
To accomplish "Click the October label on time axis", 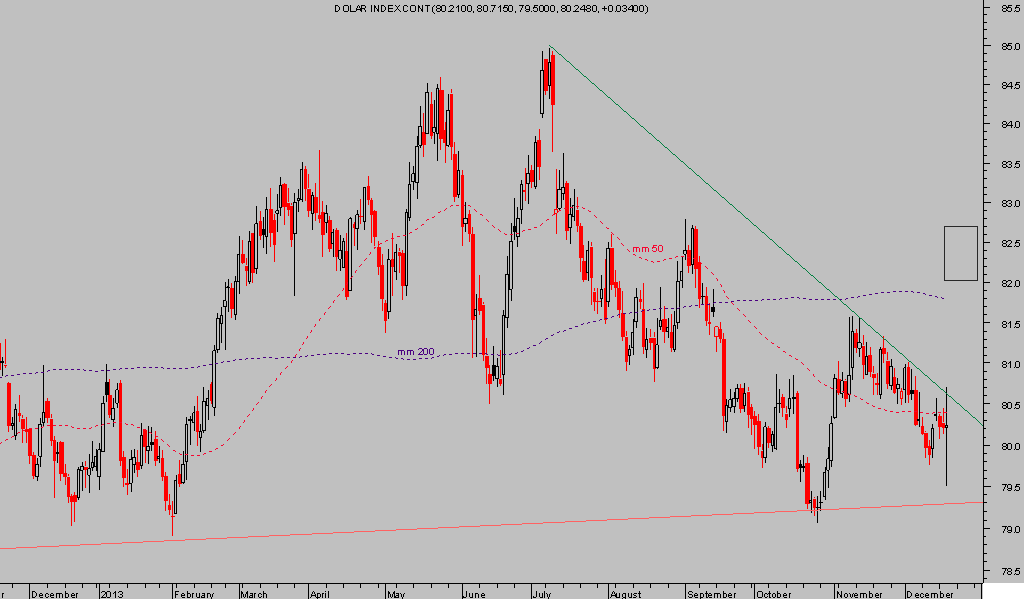I will pyautogui.click(x=775, y=593).
